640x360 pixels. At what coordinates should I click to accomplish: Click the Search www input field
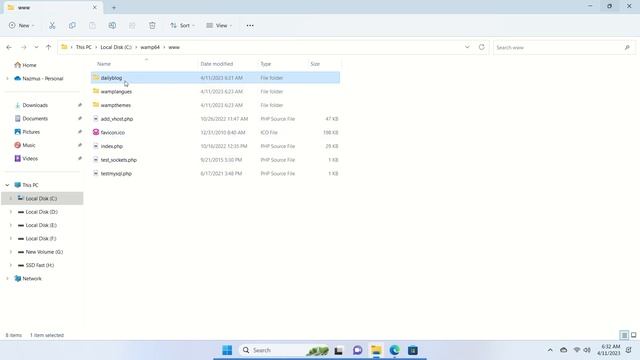pyautogui.click(x=563, y=47)
